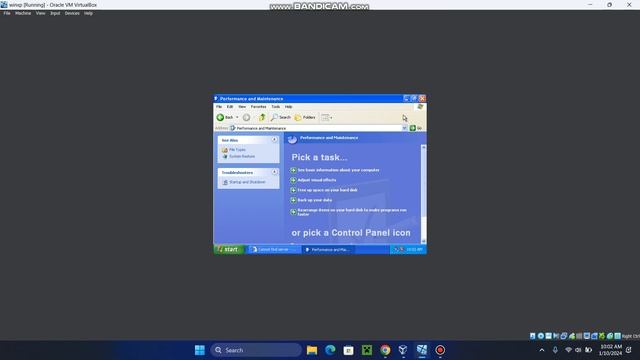Open Minecraft from host taskbar
The width and height of the screenshot is (640, 360).
pyautogui.click(x=367, y=350)
